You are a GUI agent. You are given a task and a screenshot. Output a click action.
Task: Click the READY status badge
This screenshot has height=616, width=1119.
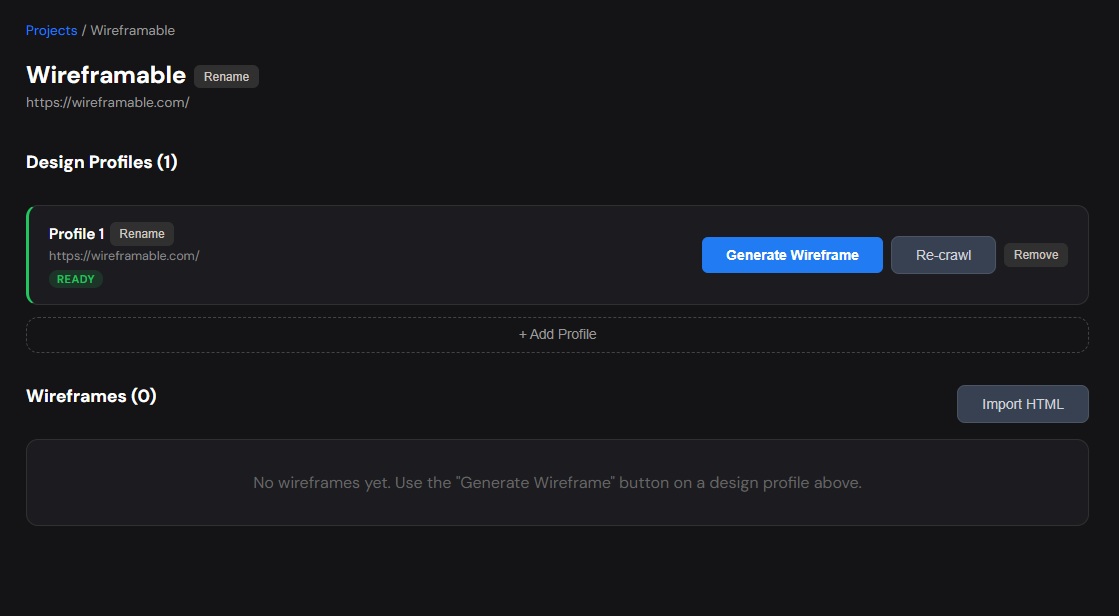tap(76, 279)
